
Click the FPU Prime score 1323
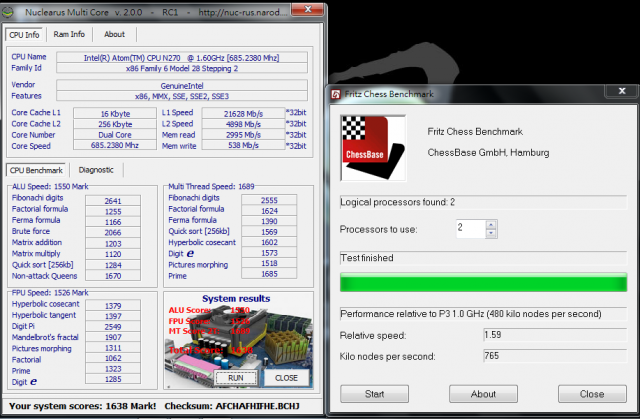point(113,368)
